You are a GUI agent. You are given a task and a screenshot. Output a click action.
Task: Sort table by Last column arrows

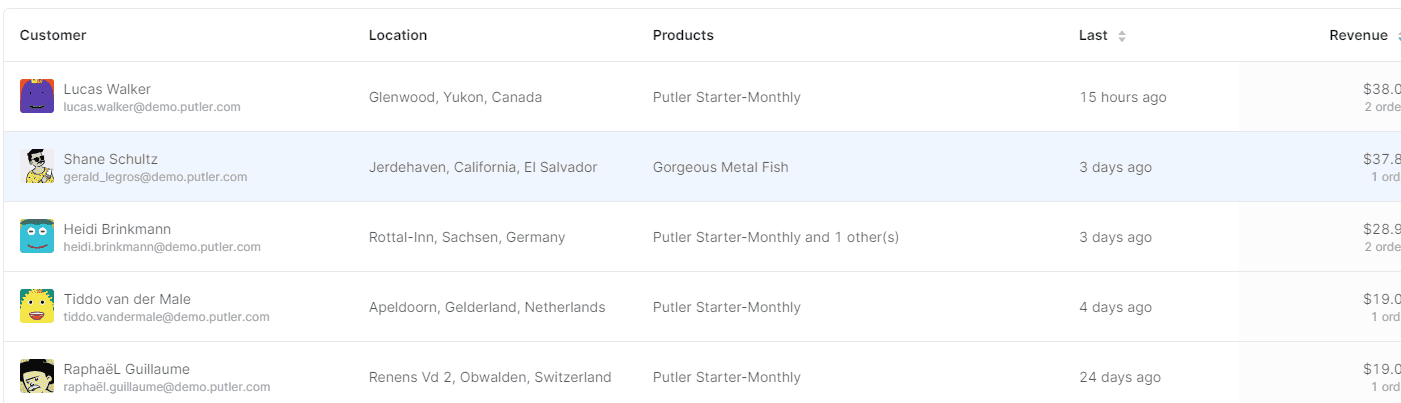point(1122,36)
